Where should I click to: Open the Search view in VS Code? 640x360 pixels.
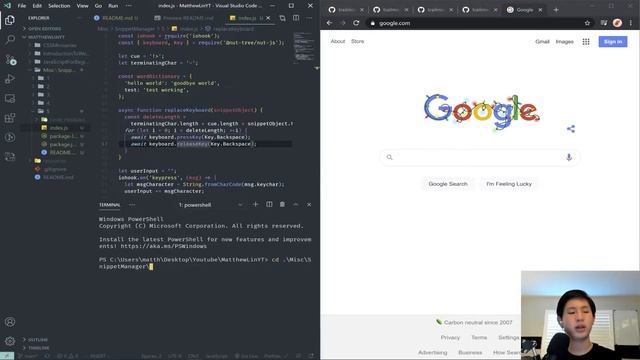[x=10, y=40]
